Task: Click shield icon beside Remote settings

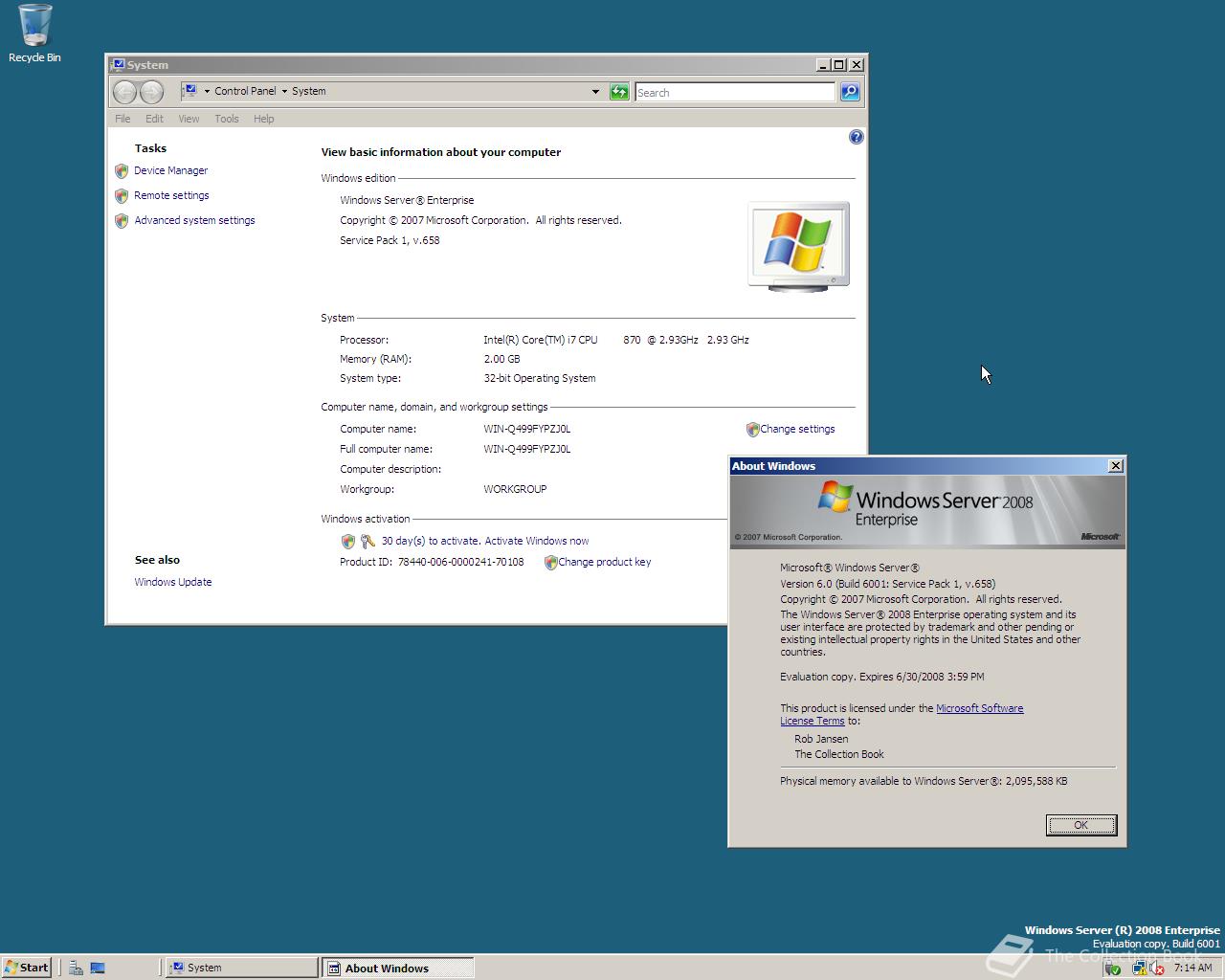Action: 122,196
